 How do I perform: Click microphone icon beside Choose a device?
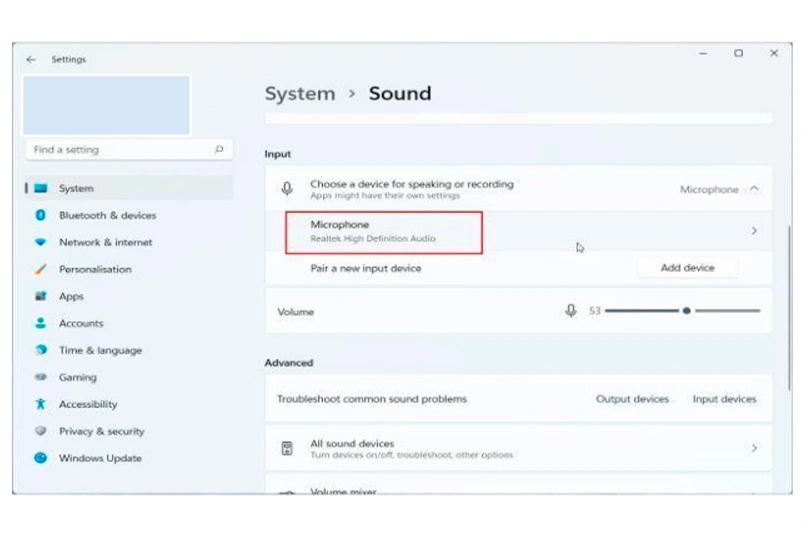click(x=287, y=189)
